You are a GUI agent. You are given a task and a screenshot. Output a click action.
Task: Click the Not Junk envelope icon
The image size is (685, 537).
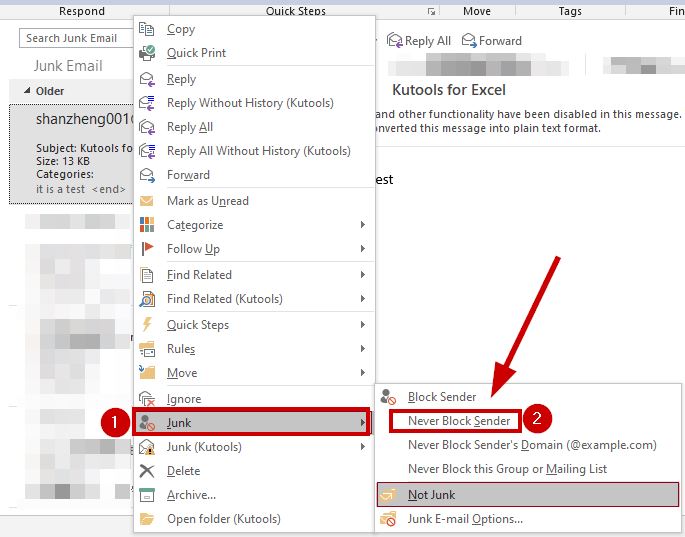[388, 495]
